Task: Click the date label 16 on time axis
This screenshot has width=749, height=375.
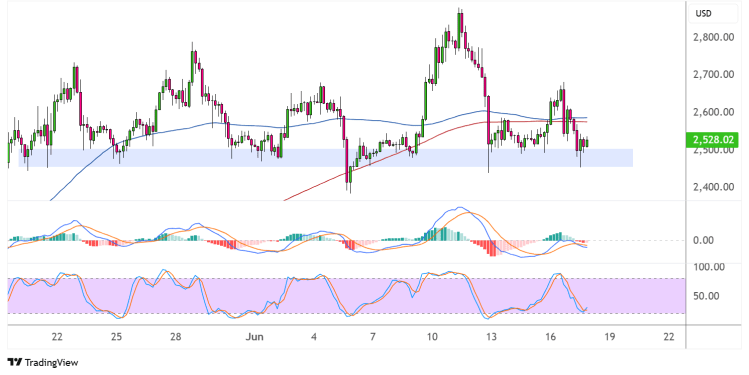Action: (550, 337)
